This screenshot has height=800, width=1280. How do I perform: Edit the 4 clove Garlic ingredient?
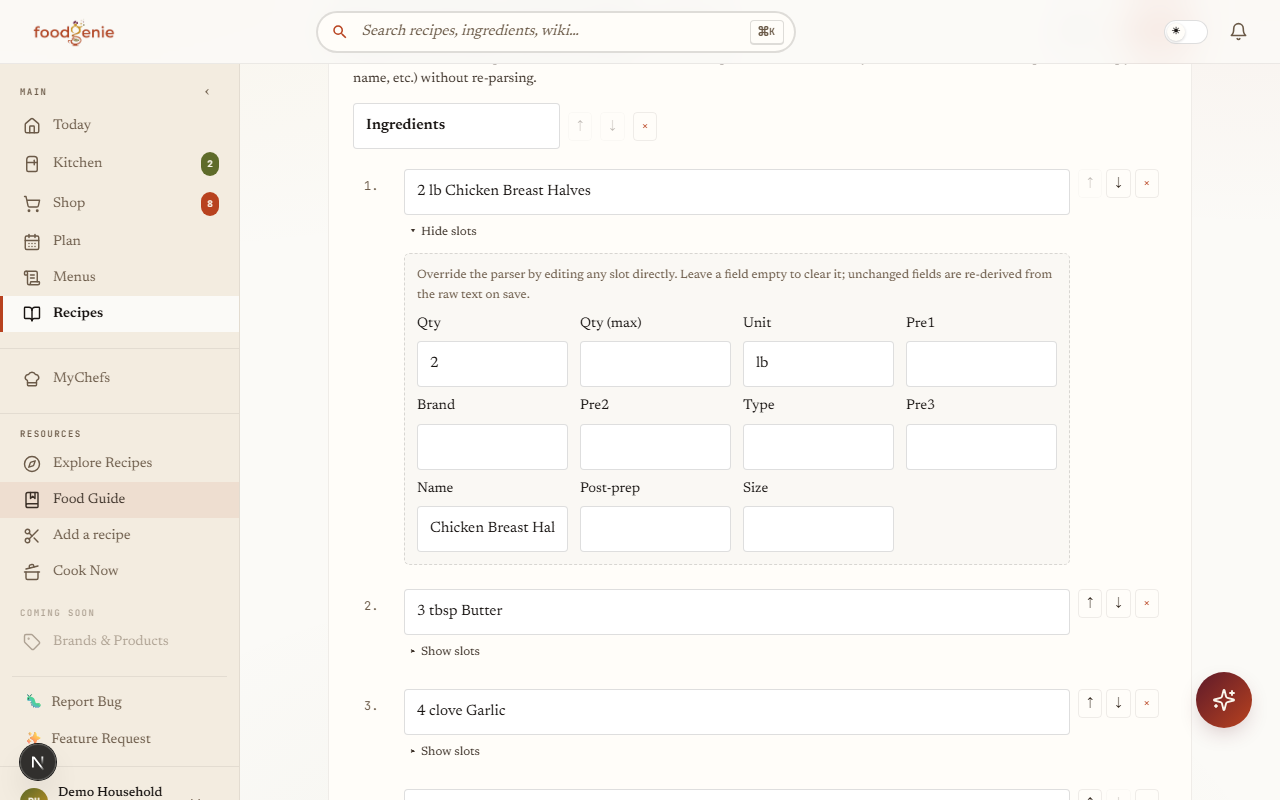737,712
